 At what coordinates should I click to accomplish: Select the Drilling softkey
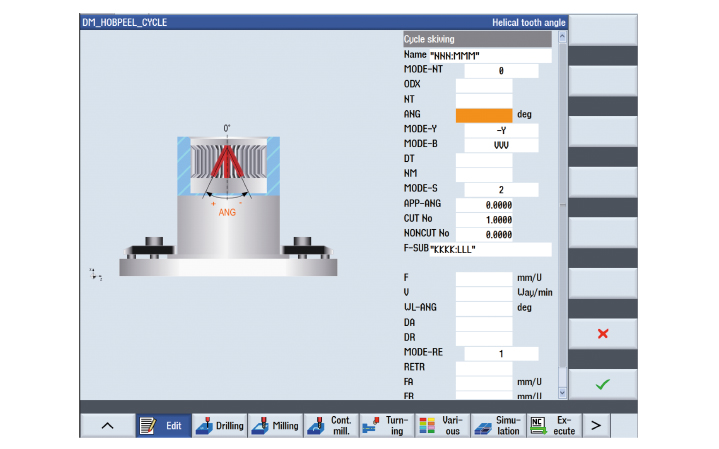click(219, 425)
